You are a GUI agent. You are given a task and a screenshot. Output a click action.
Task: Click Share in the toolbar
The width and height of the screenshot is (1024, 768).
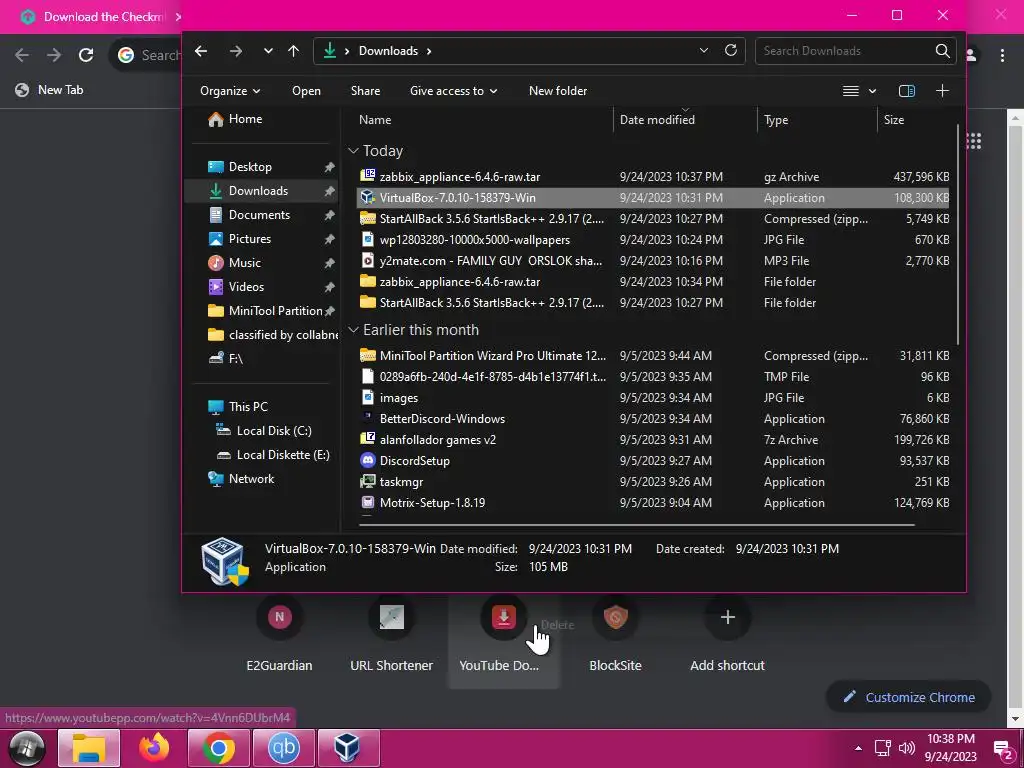[x=365, y=91]
